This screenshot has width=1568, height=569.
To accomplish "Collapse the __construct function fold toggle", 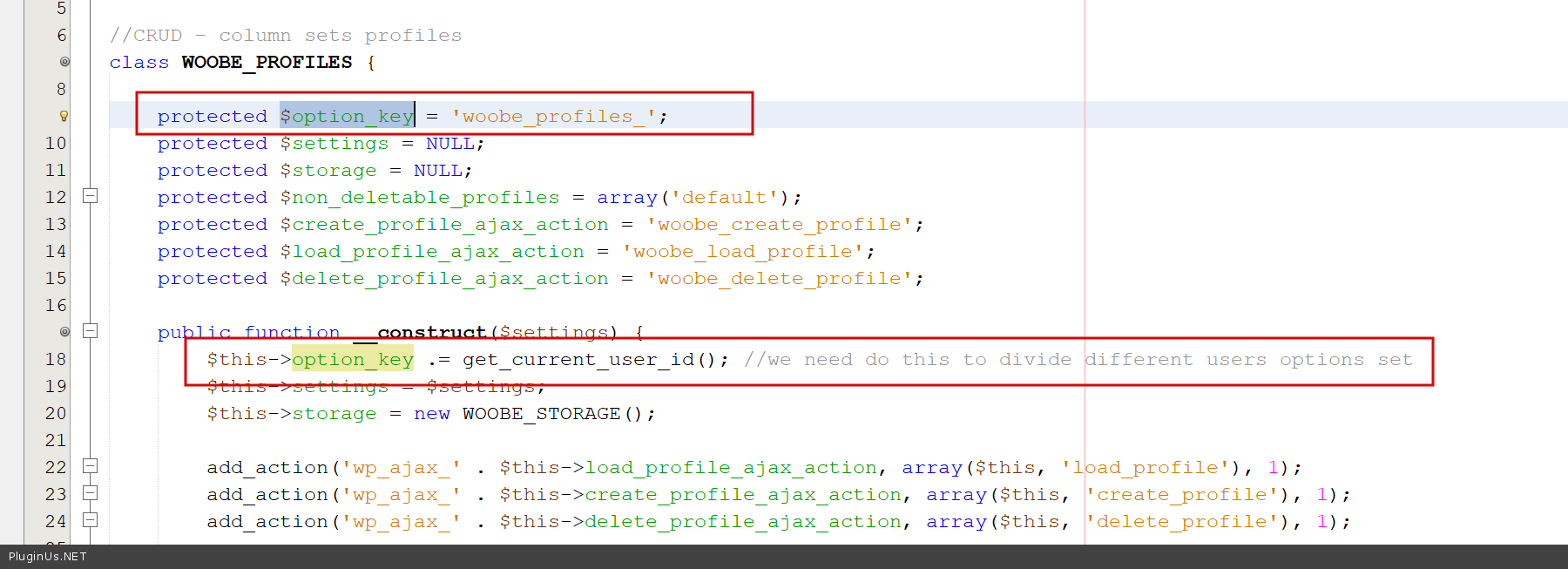I will [x=90, y=331].
